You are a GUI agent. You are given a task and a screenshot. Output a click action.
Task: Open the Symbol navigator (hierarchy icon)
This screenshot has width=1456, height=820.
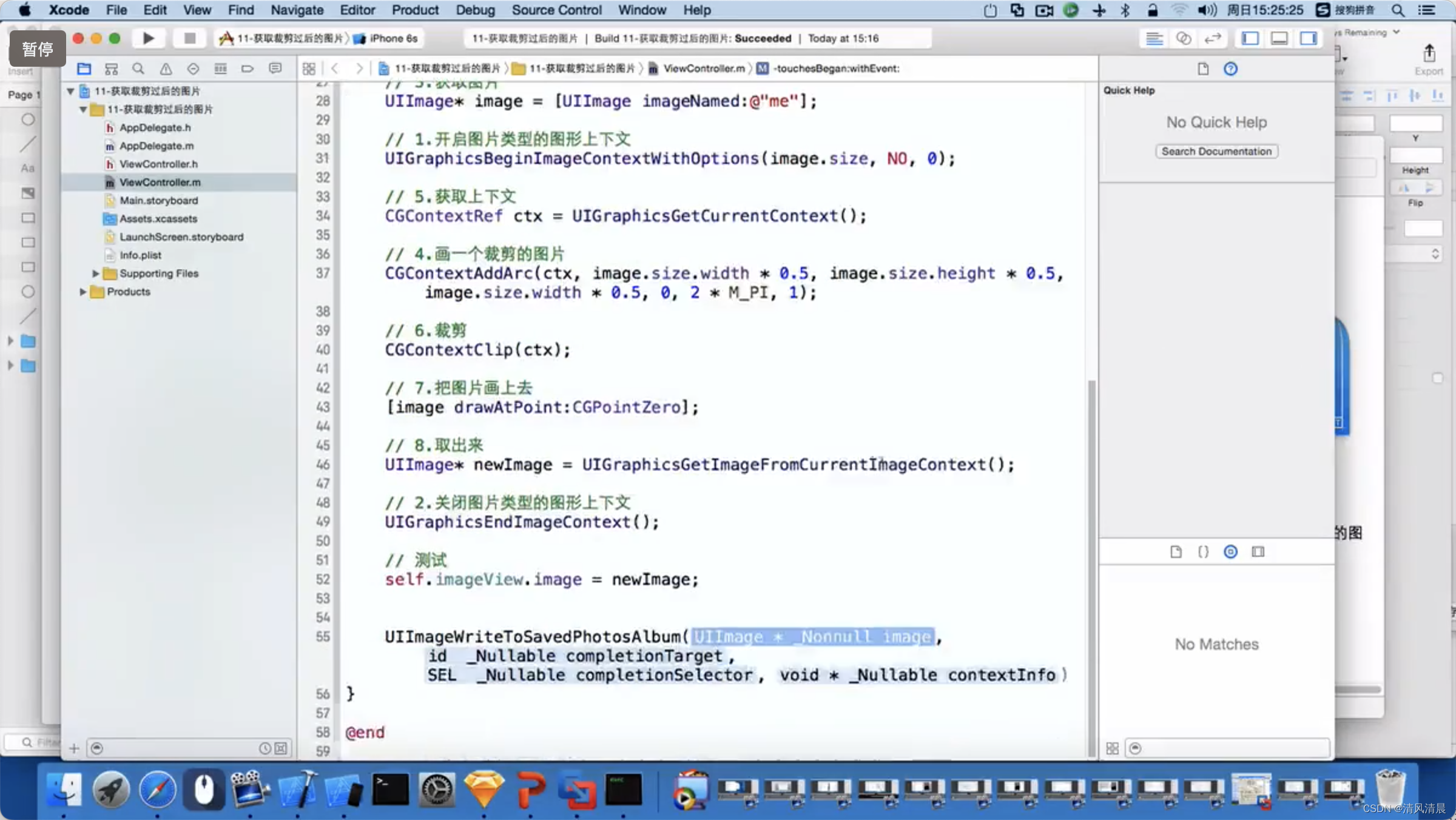click(x=111, y=69)
